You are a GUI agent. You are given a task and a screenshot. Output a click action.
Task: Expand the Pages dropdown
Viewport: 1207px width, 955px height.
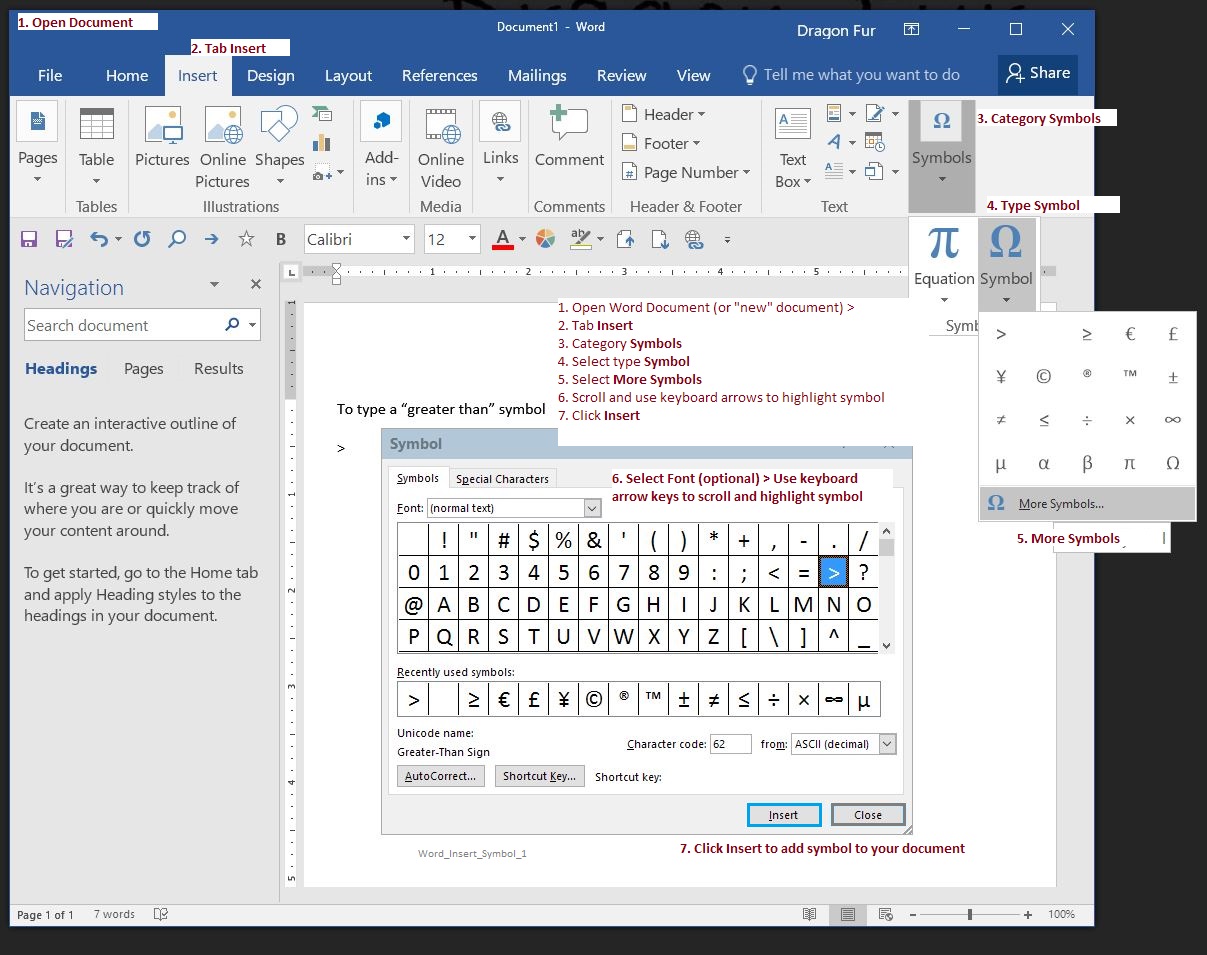point(37,179)
